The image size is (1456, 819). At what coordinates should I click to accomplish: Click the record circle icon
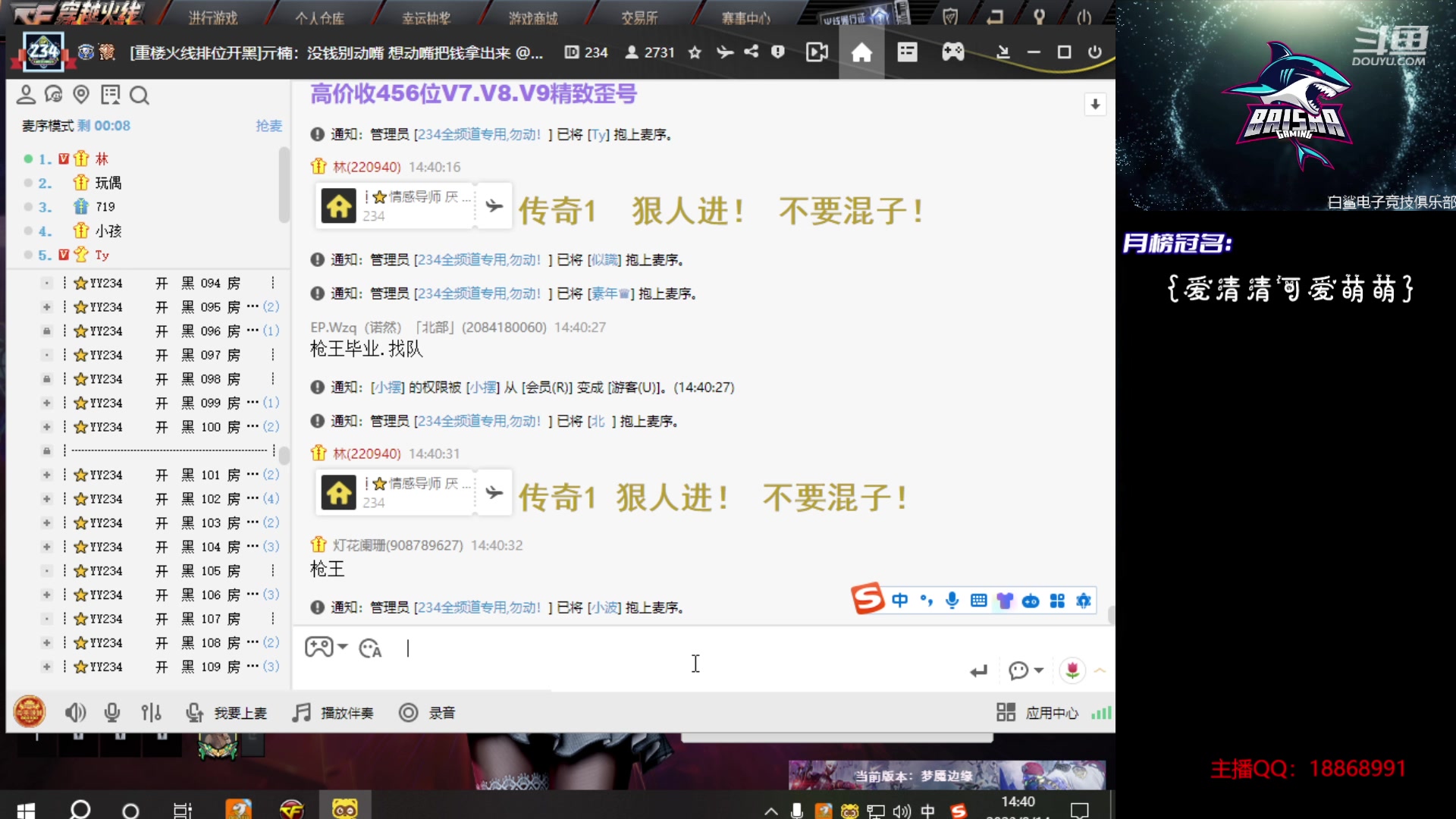coord(409,713)
